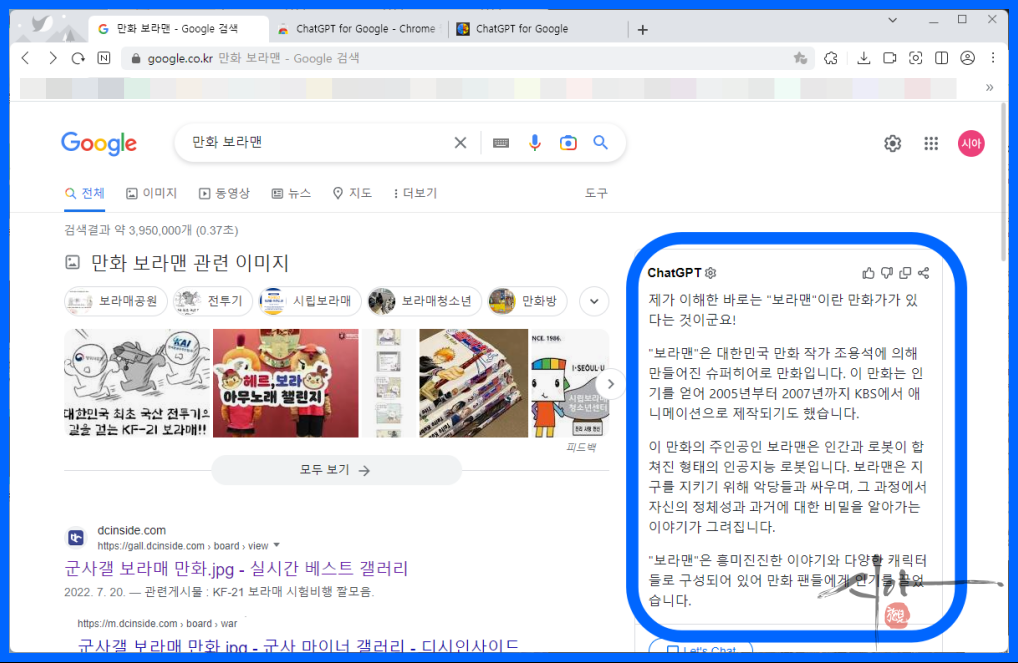This screenshot has height=663, width=1018.
Task: Click the screen capture icon in toolbar
Action: (x=915, y=58)
